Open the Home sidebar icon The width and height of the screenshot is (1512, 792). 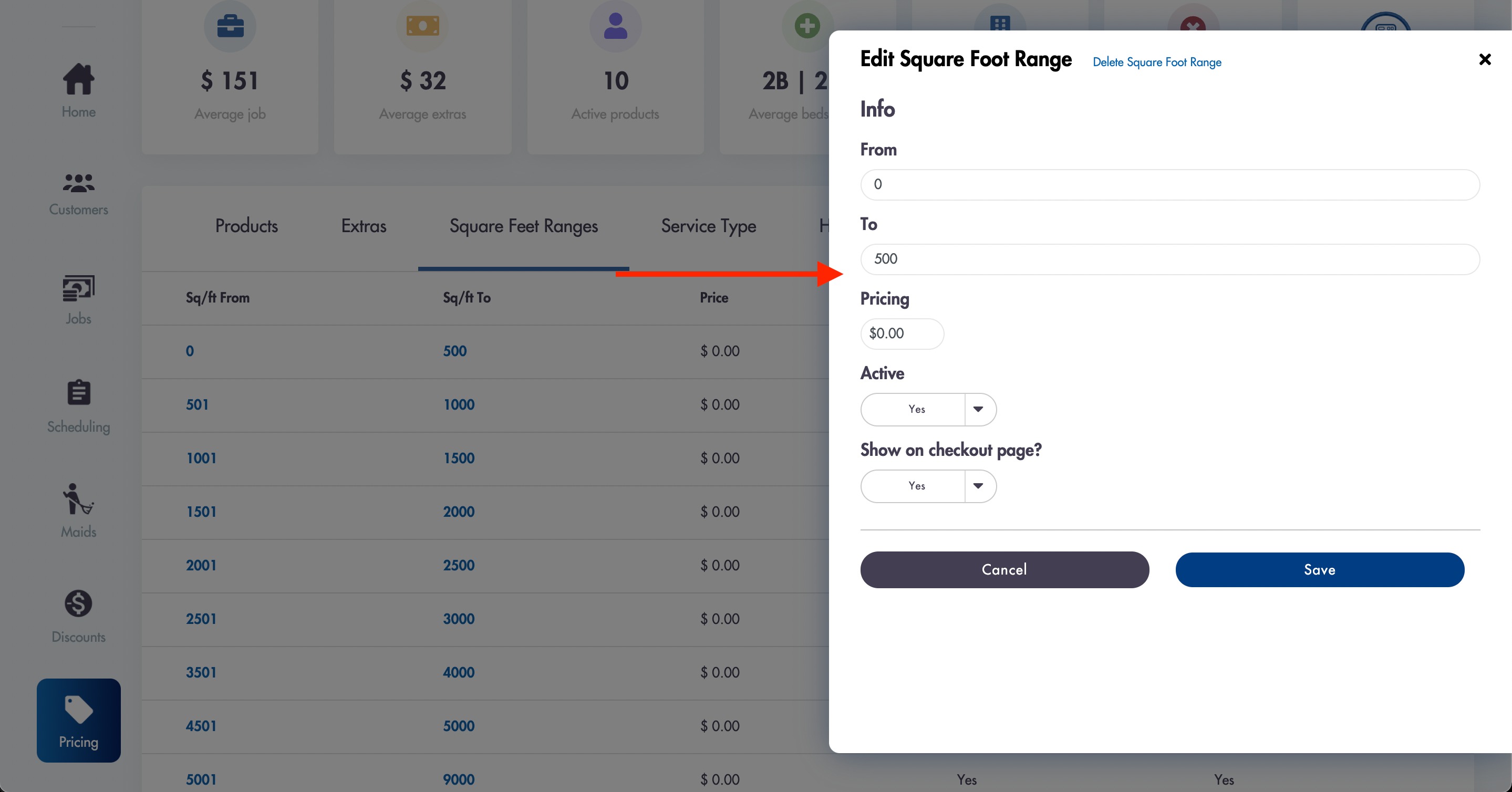pyautogui.click(x=79, y=79)
